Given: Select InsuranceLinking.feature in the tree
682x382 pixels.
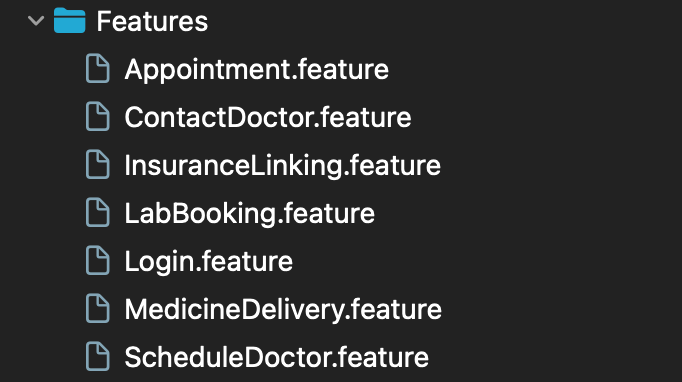Looking at the screenshot, I should click(x=282, y=166).
